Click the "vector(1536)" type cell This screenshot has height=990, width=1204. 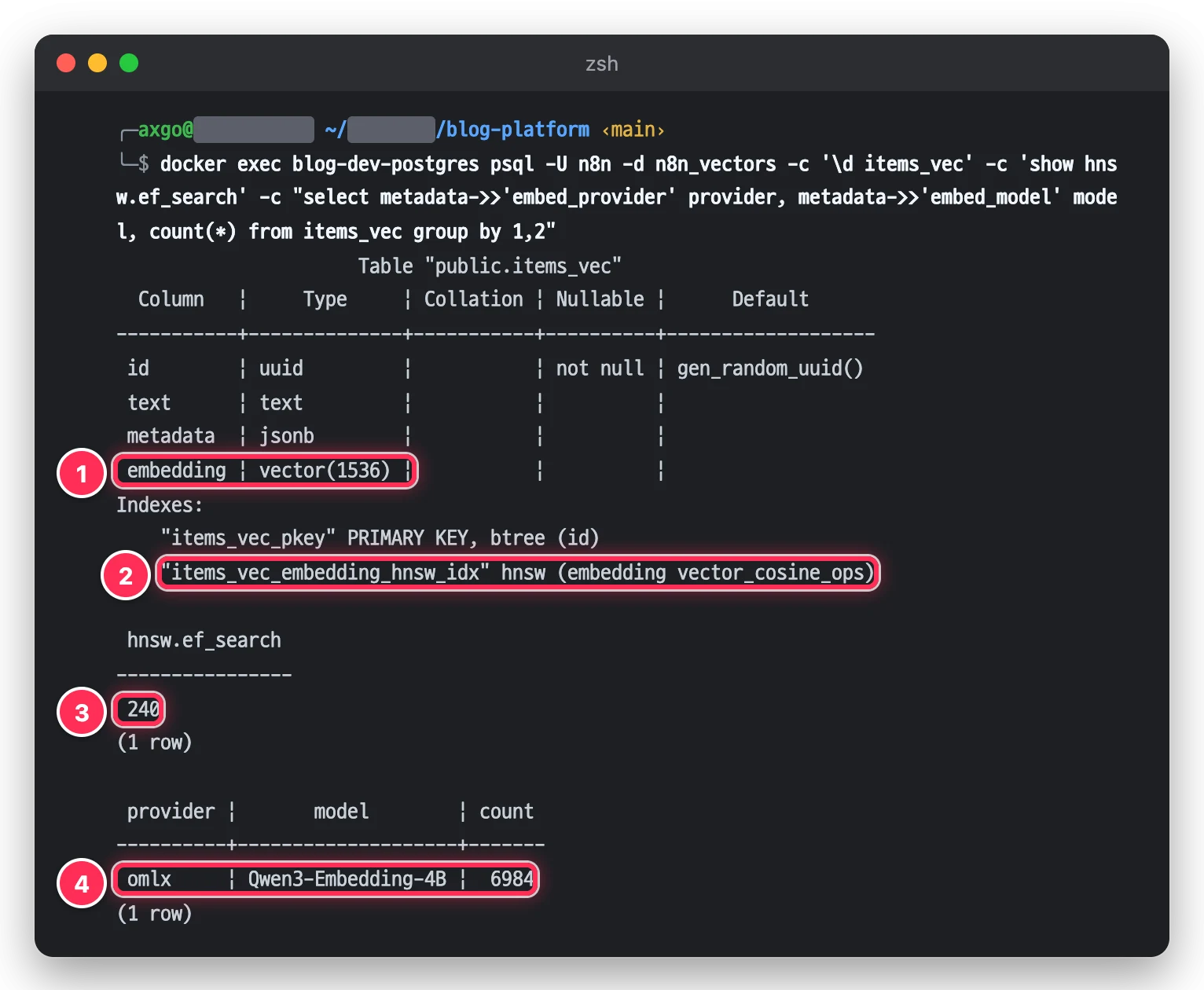click(325, 471)
